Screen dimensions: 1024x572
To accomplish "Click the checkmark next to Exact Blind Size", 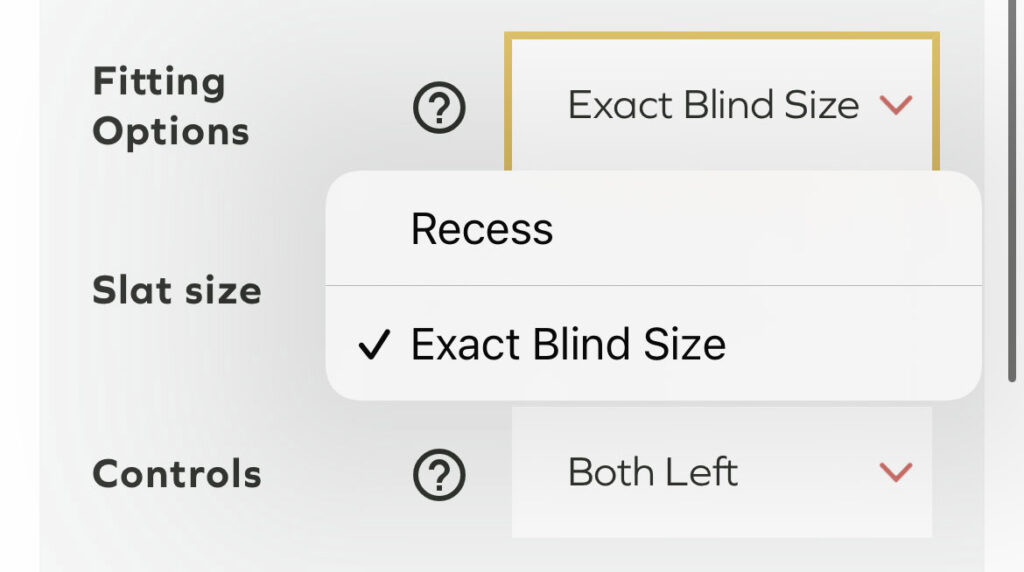I will (x=373, y=346).
